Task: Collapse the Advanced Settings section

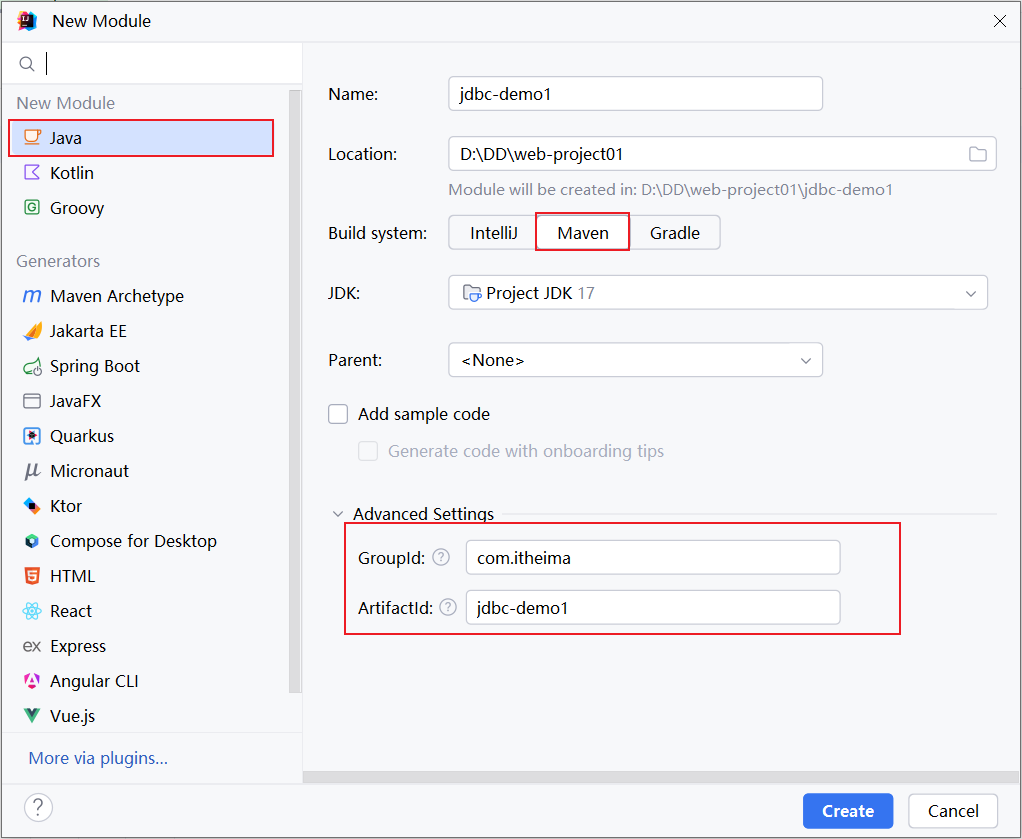Action: 338,514
